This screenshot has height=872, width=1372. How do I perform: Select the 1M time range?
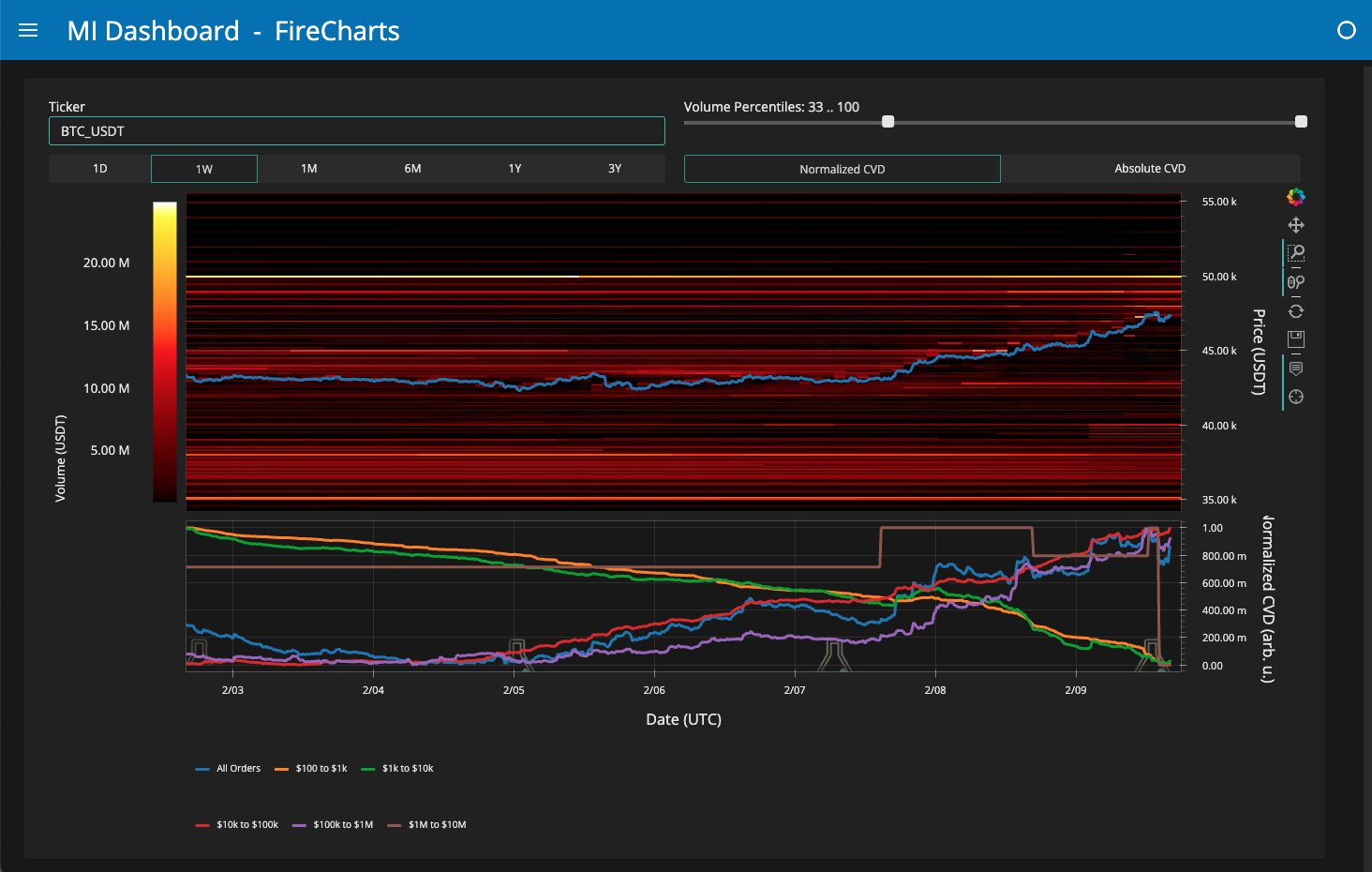pos(308,169)
